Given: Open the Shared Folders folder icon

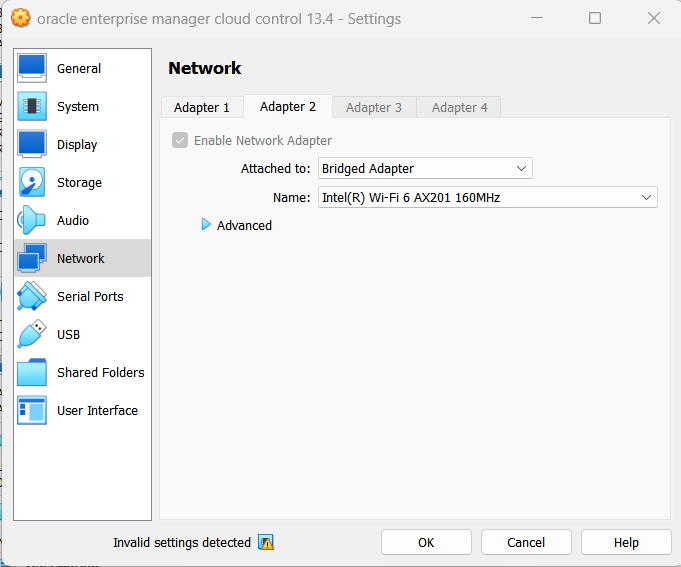Looking at the screenshot, I should coord(32,372).
